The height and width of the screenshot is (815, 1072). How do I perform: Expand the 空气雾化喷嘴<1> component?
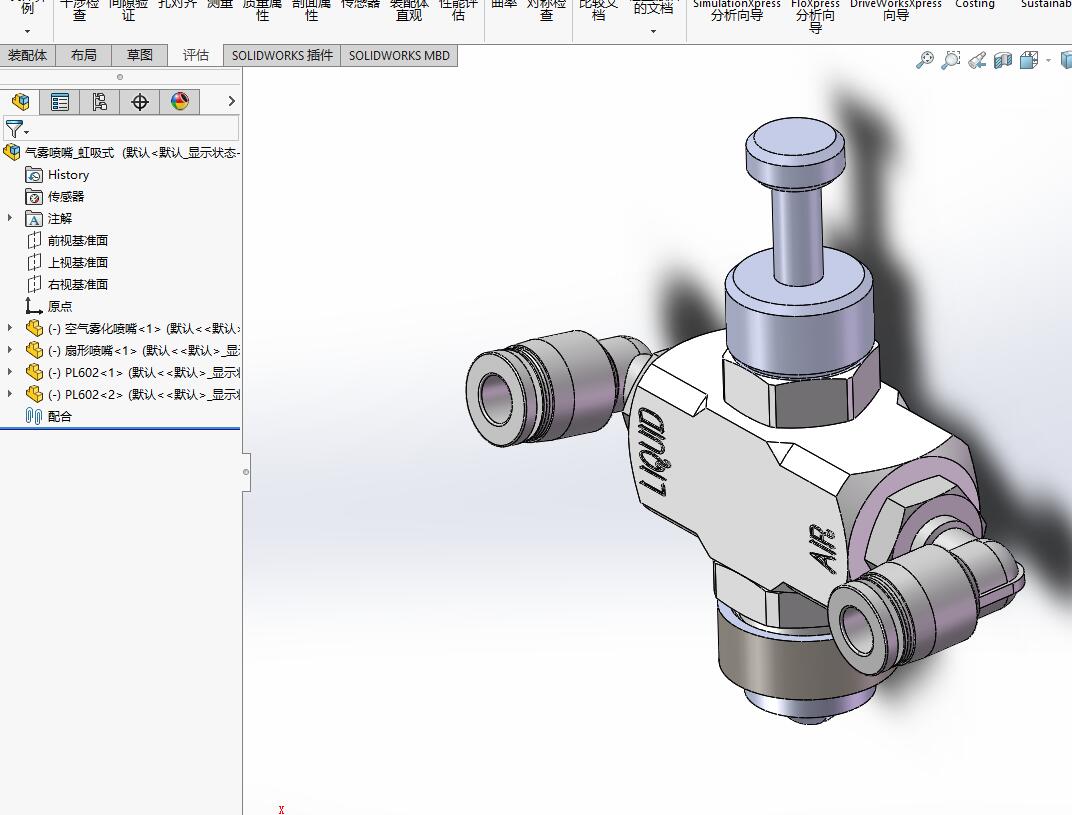tap(10, 328)
